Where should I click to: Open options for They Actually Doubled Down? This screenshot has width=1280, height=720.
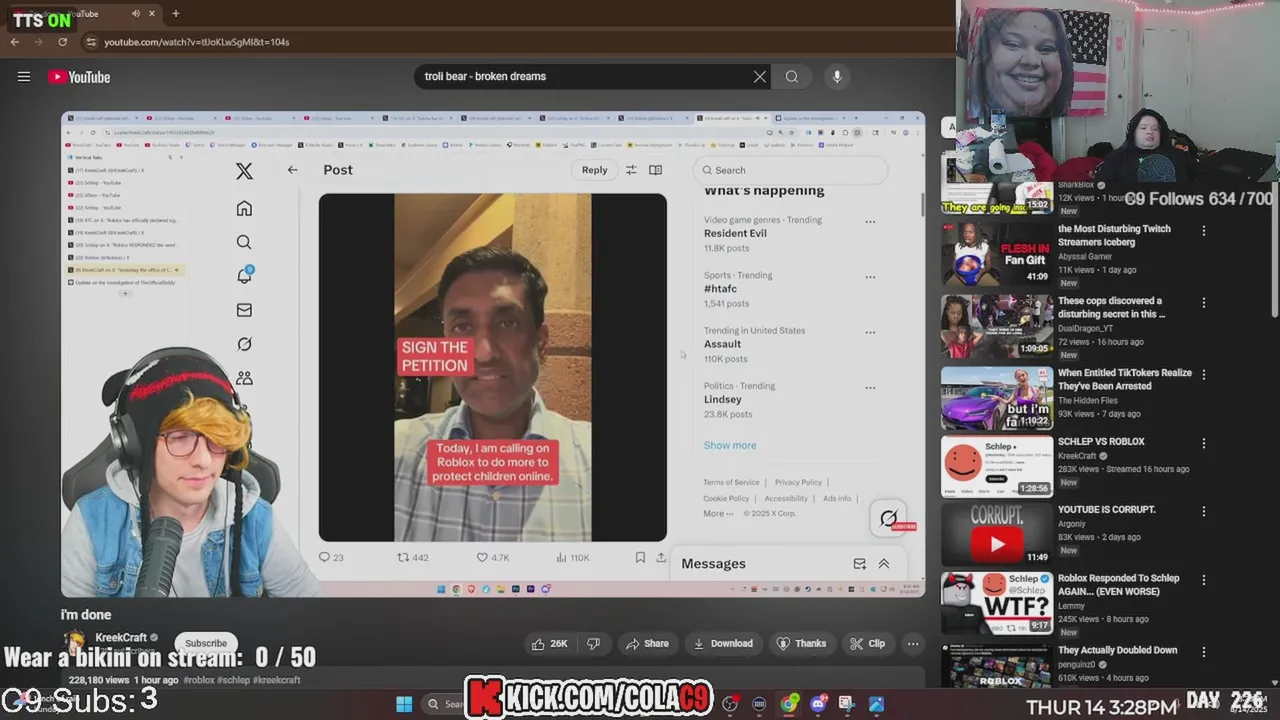(x=1204, y=652)
